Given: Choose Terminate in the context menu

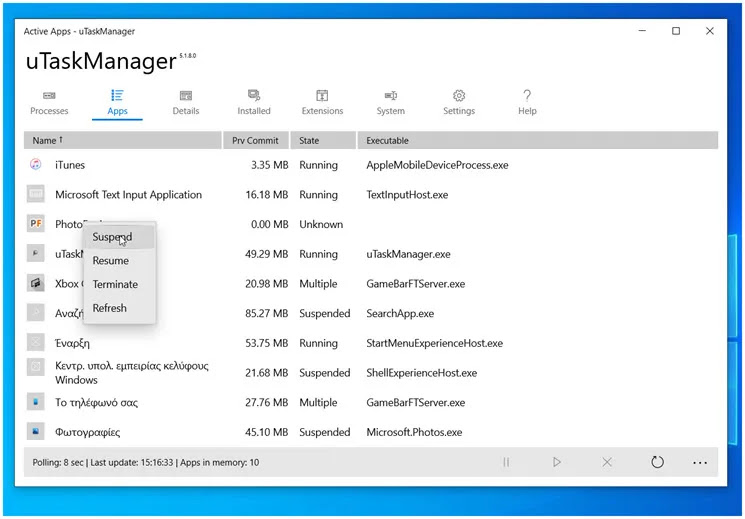Looking at the screenshot, I should click(120, 284).
